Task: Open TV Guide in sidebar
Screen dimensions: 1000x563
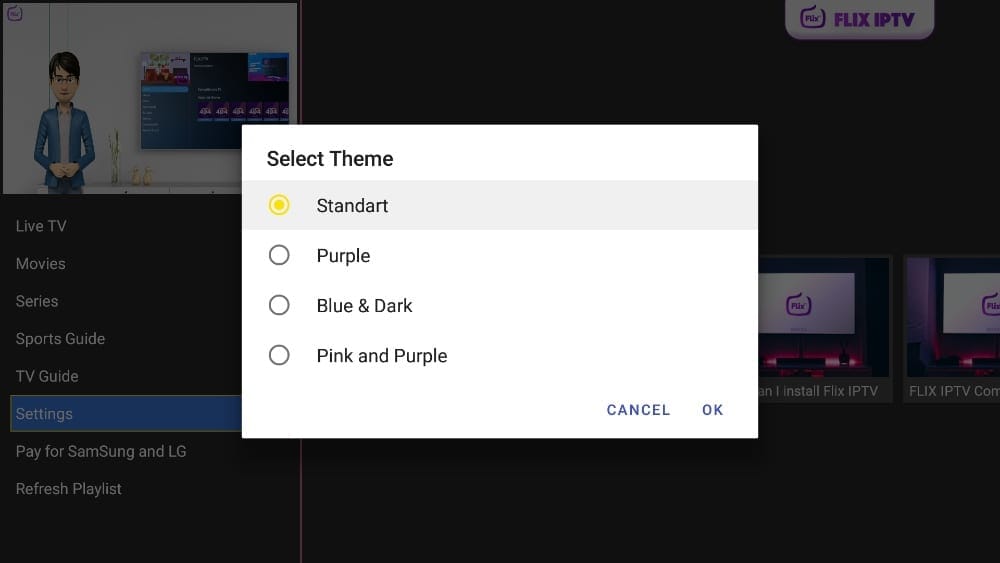Action: pos(47,376)
